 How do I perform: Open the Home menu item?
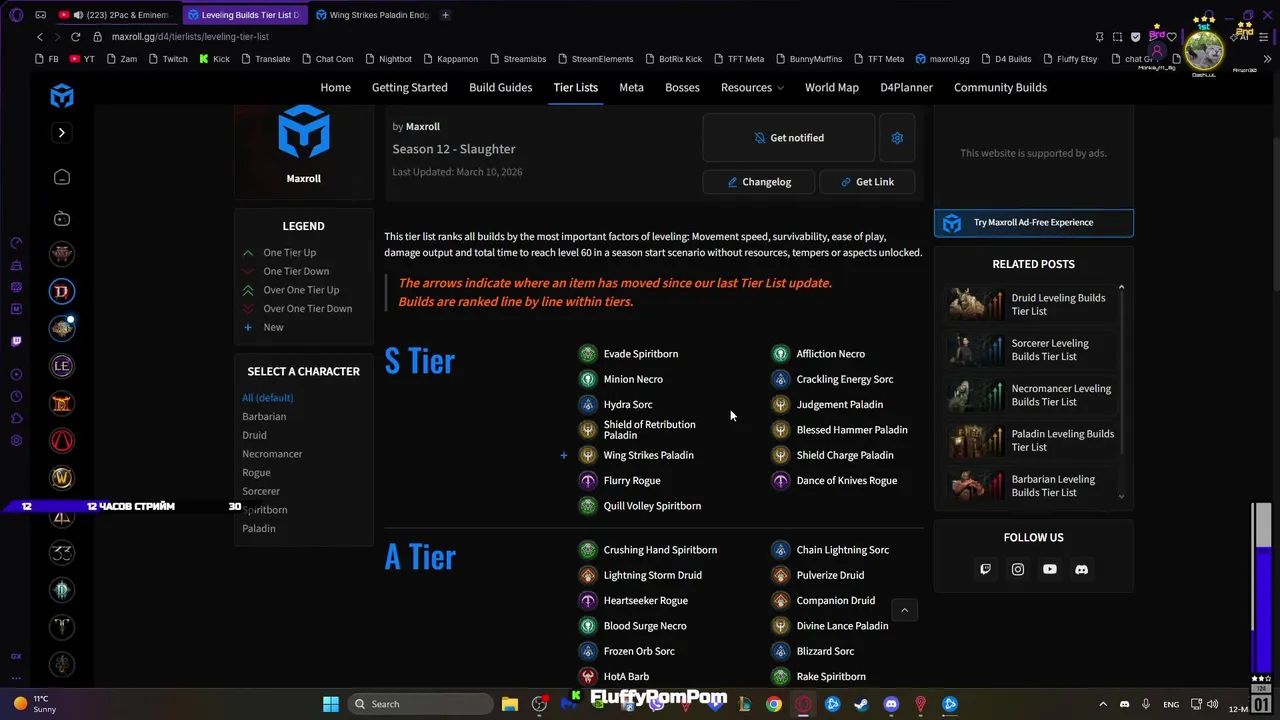pyautogui.click(x=335, y=87)
